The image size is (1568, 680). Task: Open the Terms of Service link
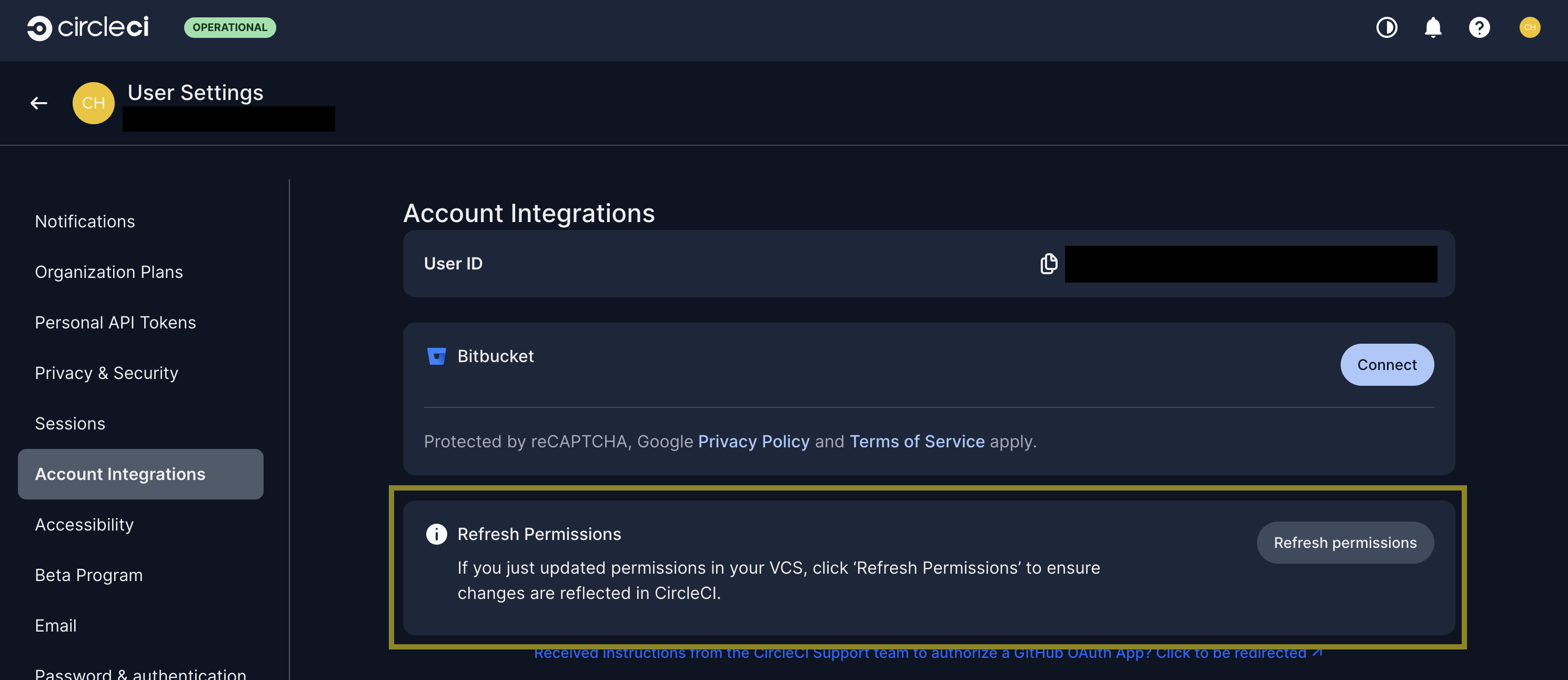(917, 442)
